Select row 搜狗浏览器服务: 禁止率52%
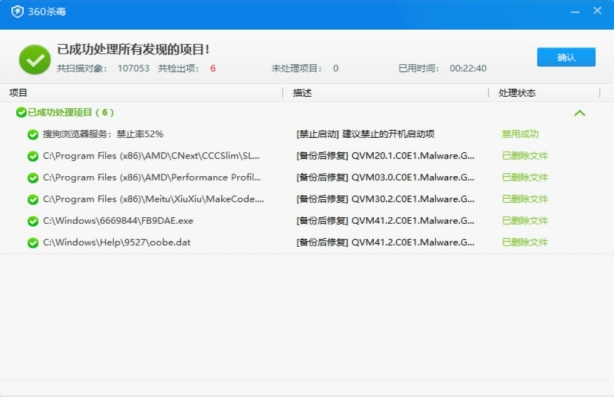 [103, 134]
